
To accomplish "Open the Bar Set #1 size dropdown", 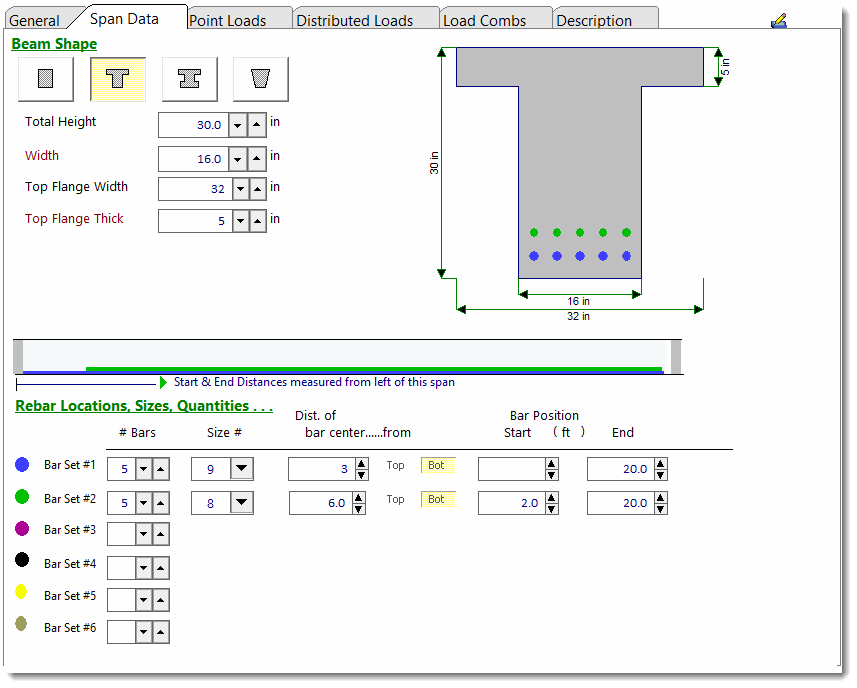I will coord(241,469).
